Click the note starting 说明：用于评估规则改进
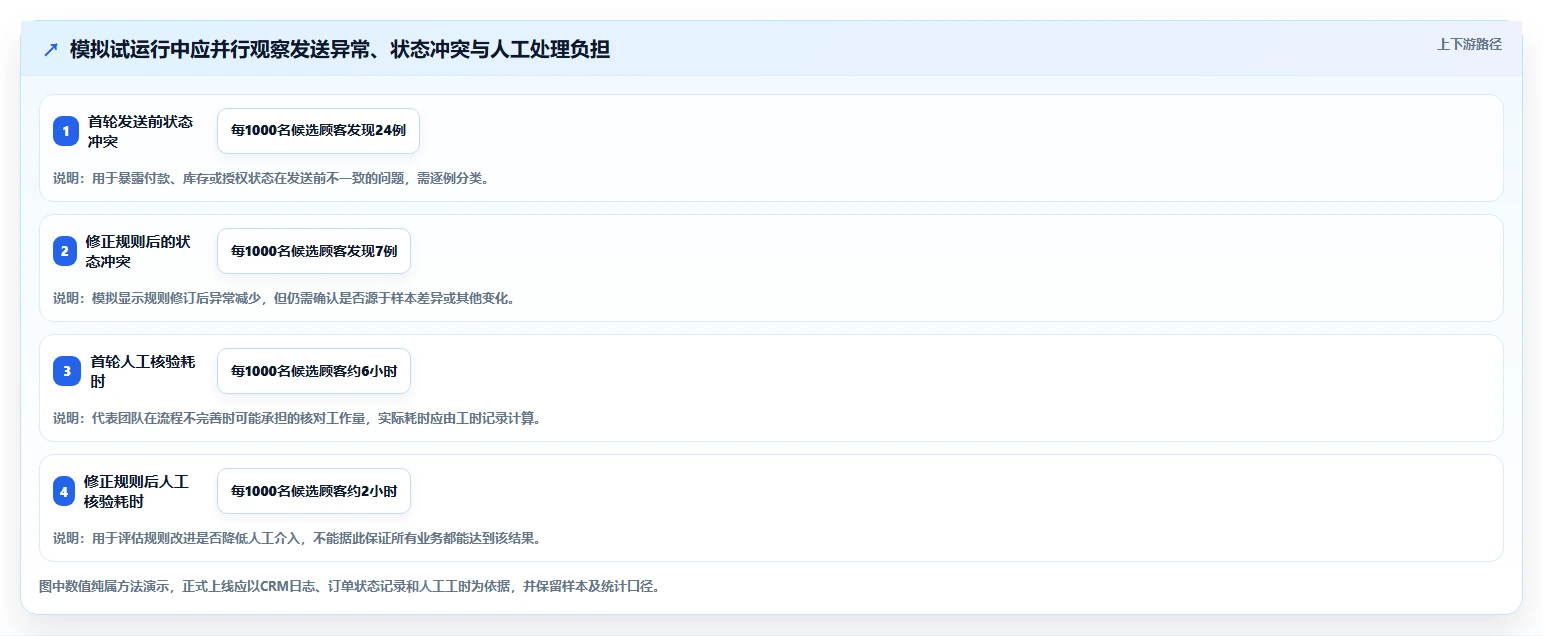Image resolution: width=1543 pixels, height=636 pixels. (297, 538)
